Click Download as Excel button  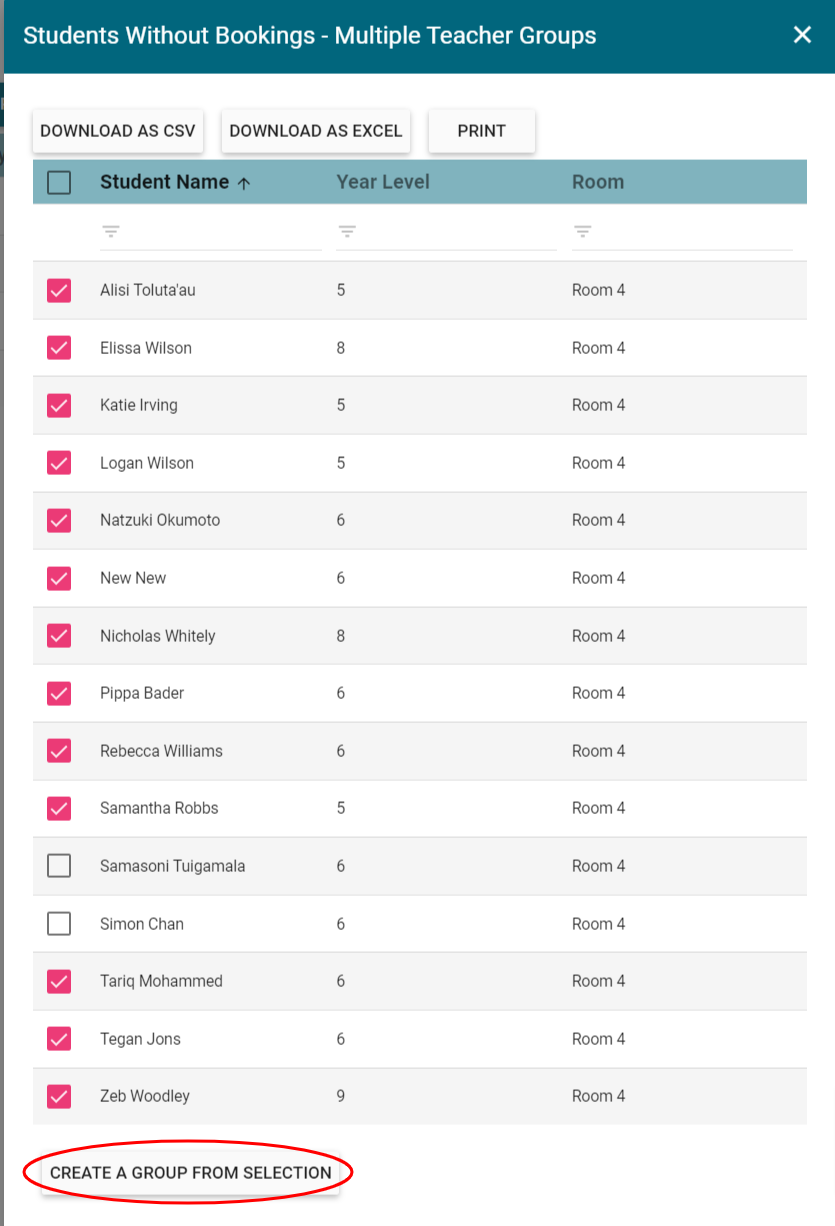316,131
